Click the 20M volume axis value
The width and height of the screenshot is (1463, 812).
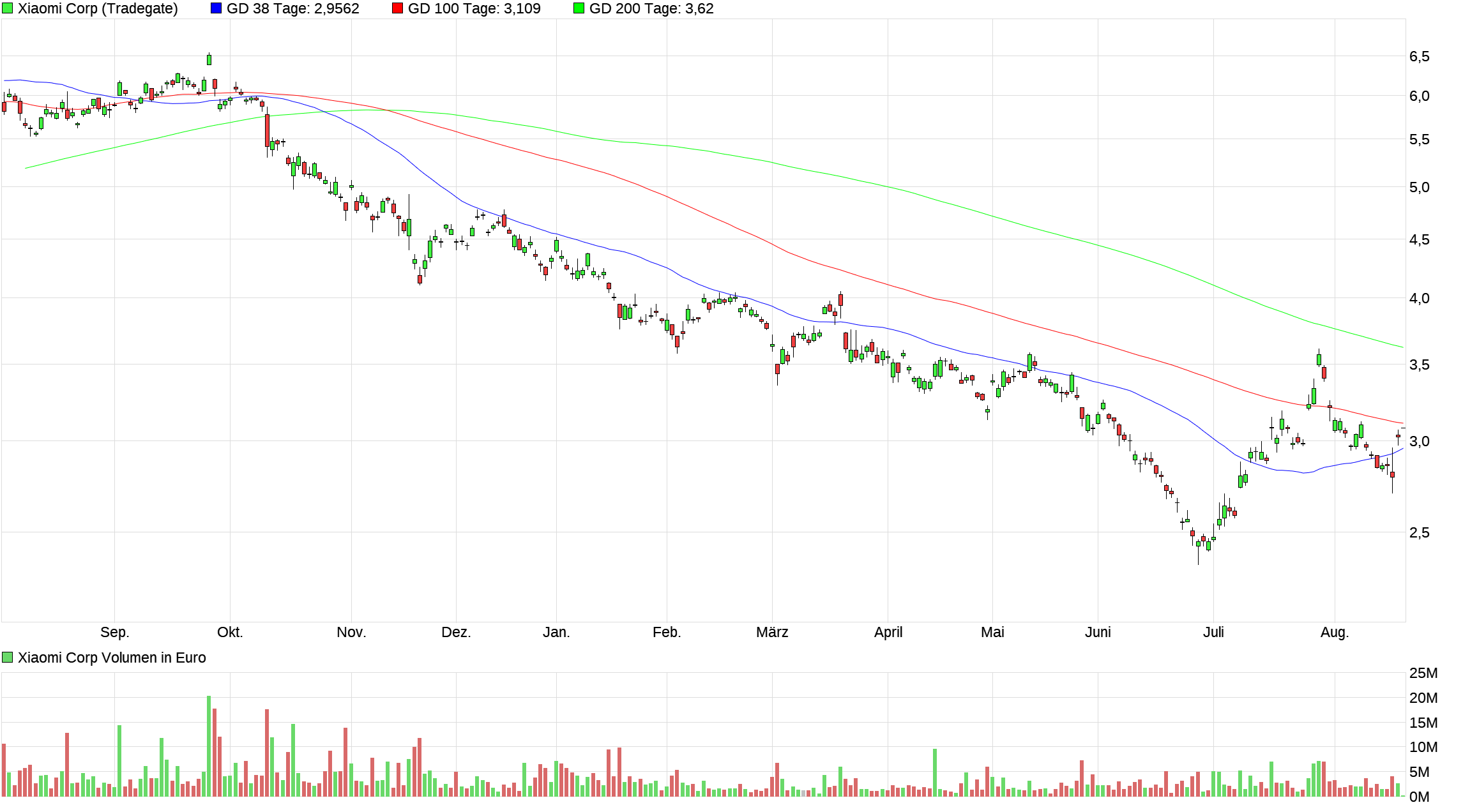coord(1423,698)
